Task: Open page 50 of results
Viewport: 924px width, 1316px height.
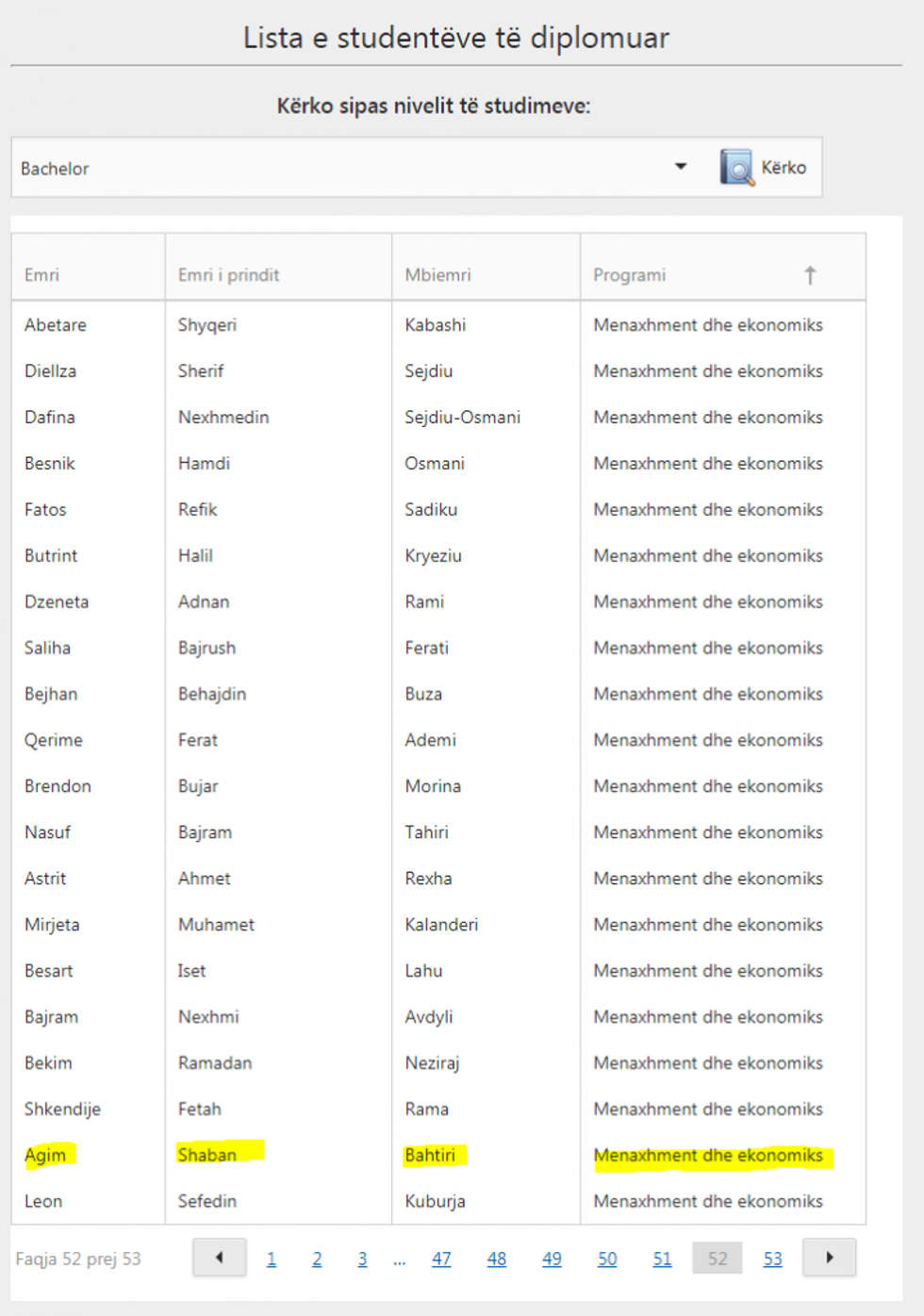Action: [x=607, y=1259]
